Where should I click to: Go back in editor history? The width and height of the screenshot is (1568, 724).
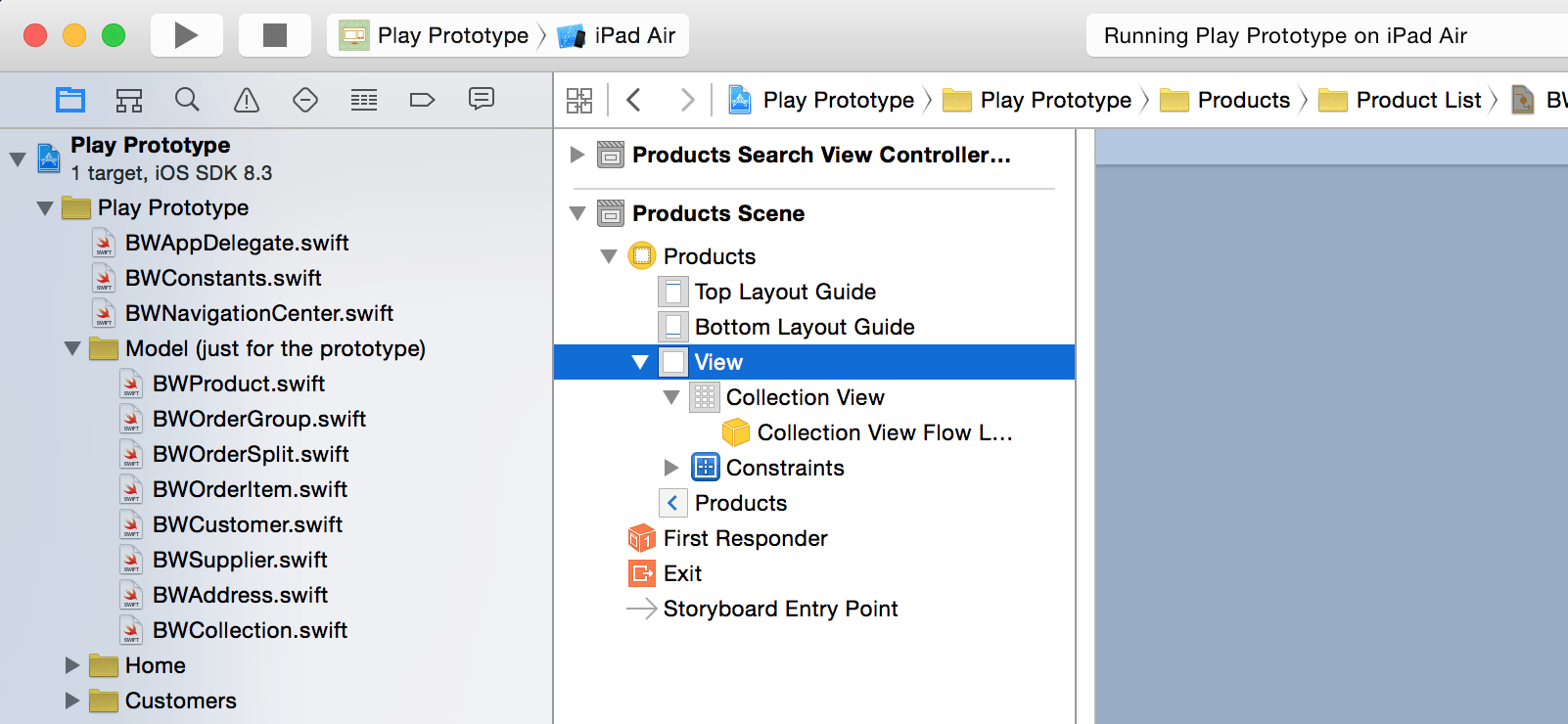click(x=633, y=100)
